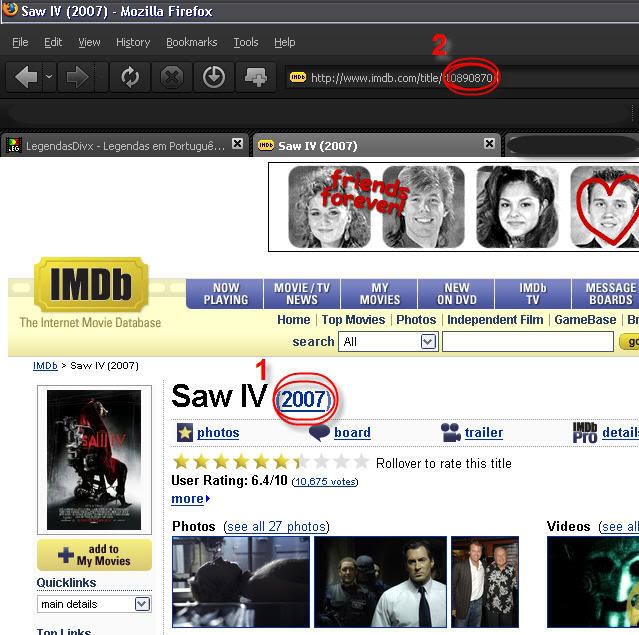
Task: Open the Downloads toolbar icon
Action: click(x=214, y=77)
